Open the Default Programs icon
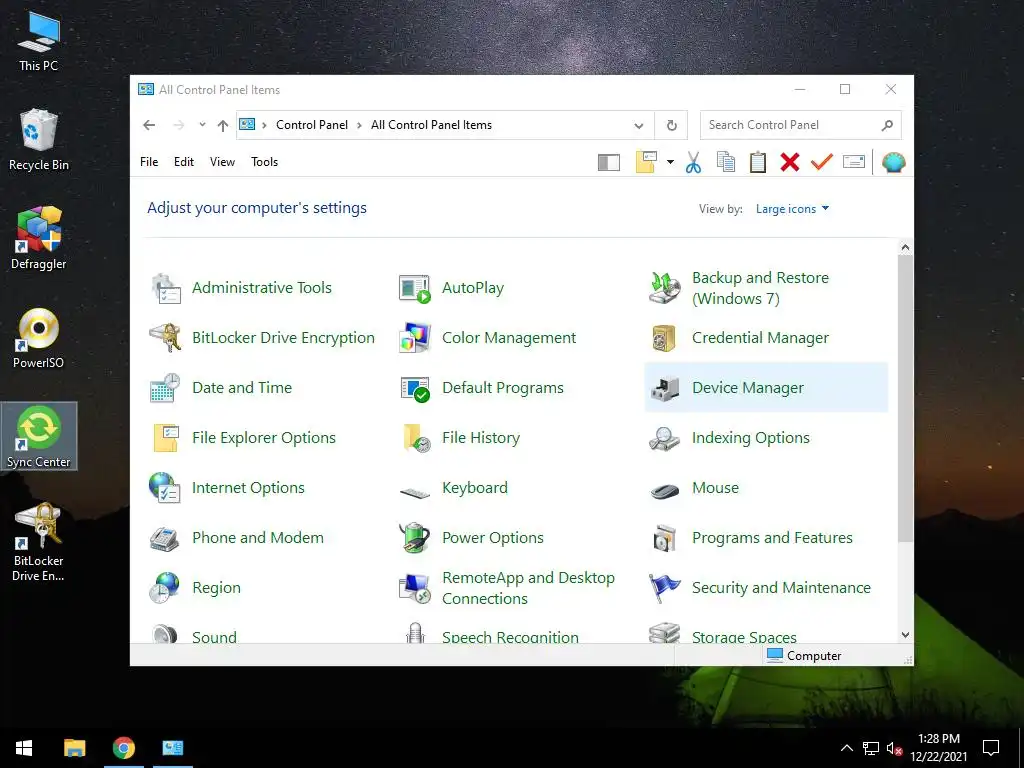This screenshot has height=768, width=1024. (x=415, y=388)
